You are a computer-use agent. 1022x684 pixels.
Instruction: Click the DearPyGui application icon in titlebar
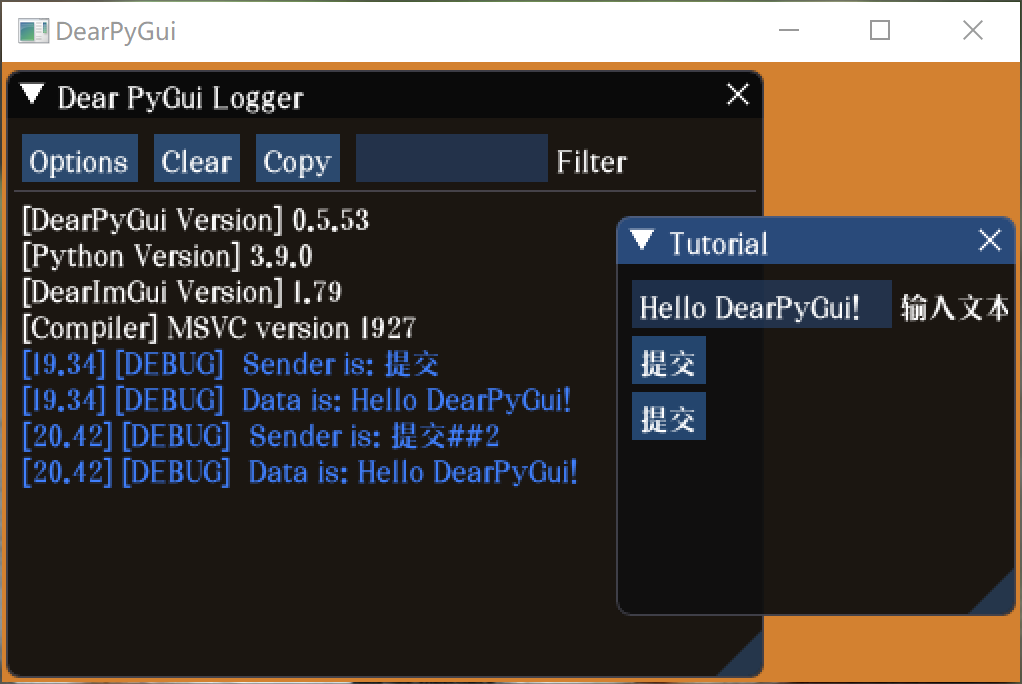(x=33, y=31)
